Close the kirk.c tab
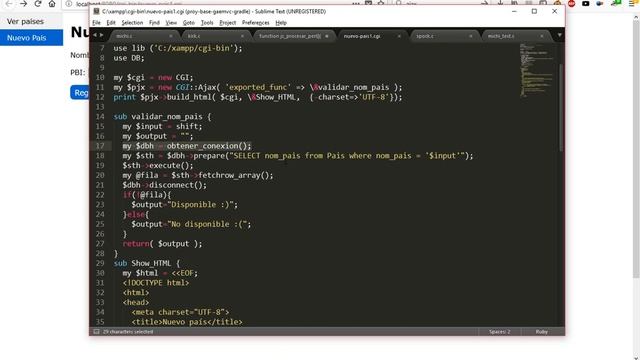 242,36
